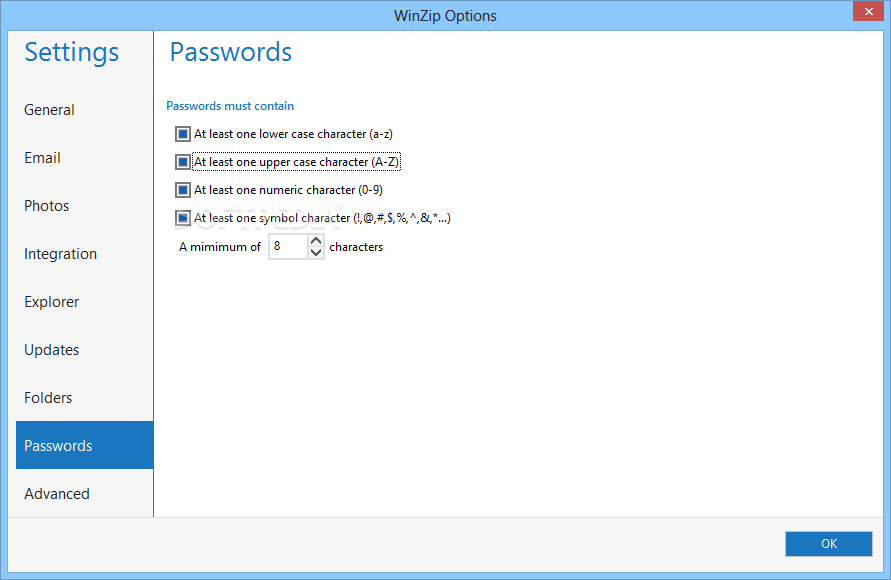891x580 pixels.
Task: Increase minimum characters with up arrow
Action: (x=316, y=240)
